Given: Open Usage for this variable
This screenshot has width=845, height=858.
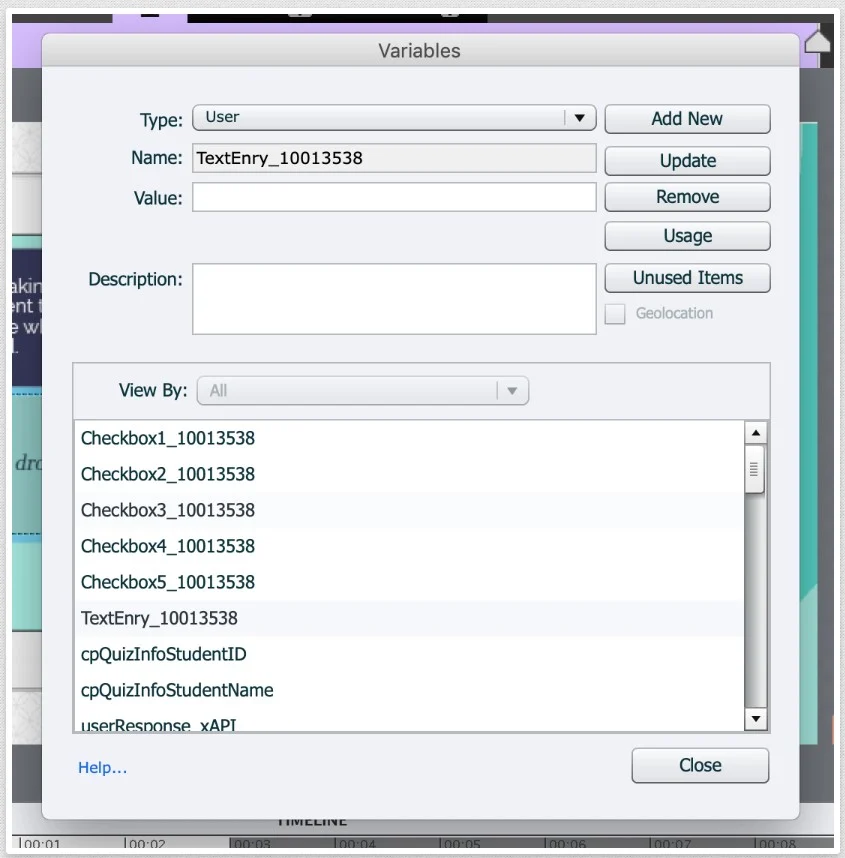Looking at the screenshot, I should pos(687,236).
